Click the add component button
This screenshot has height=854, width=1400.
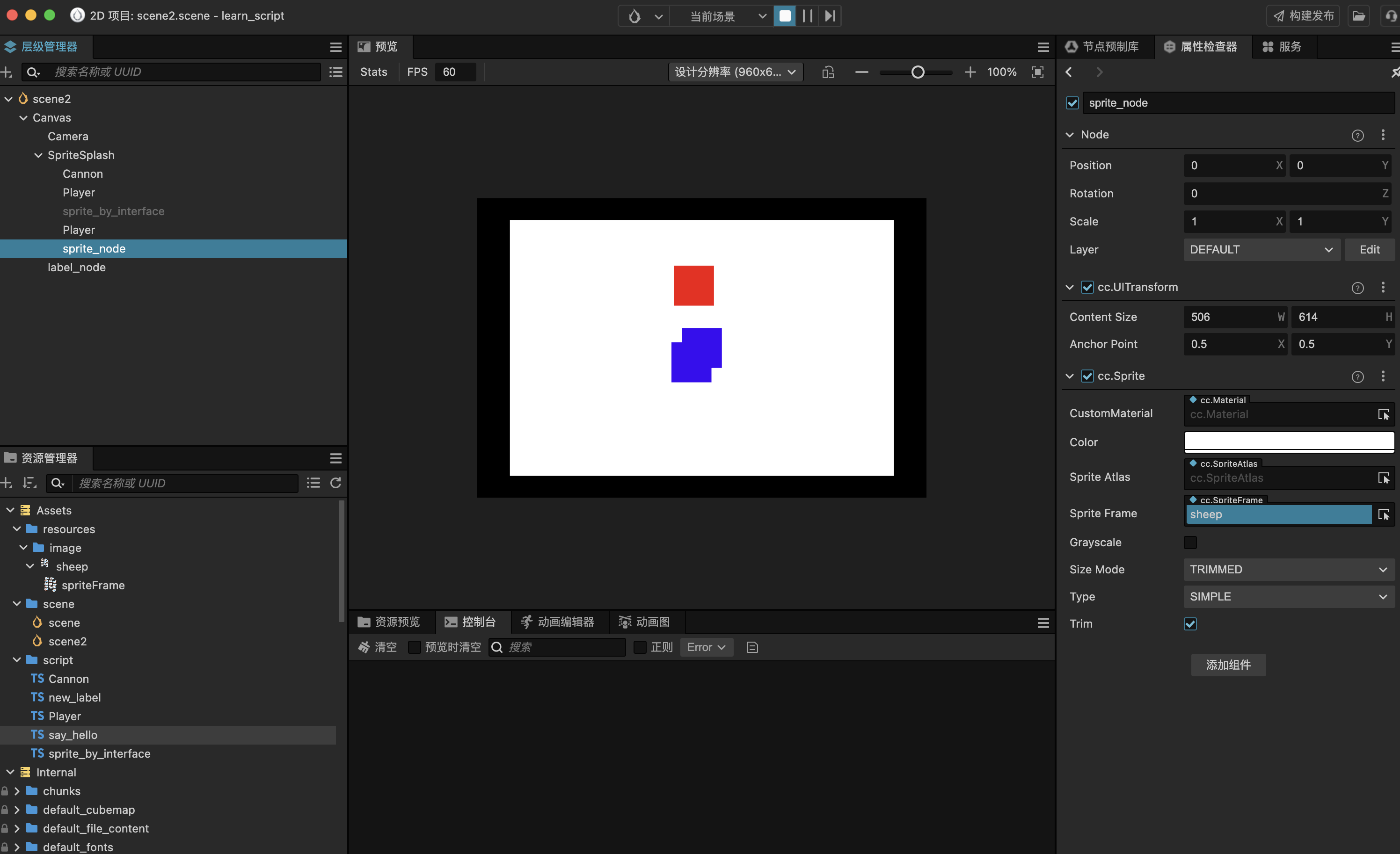point(1228,665)
